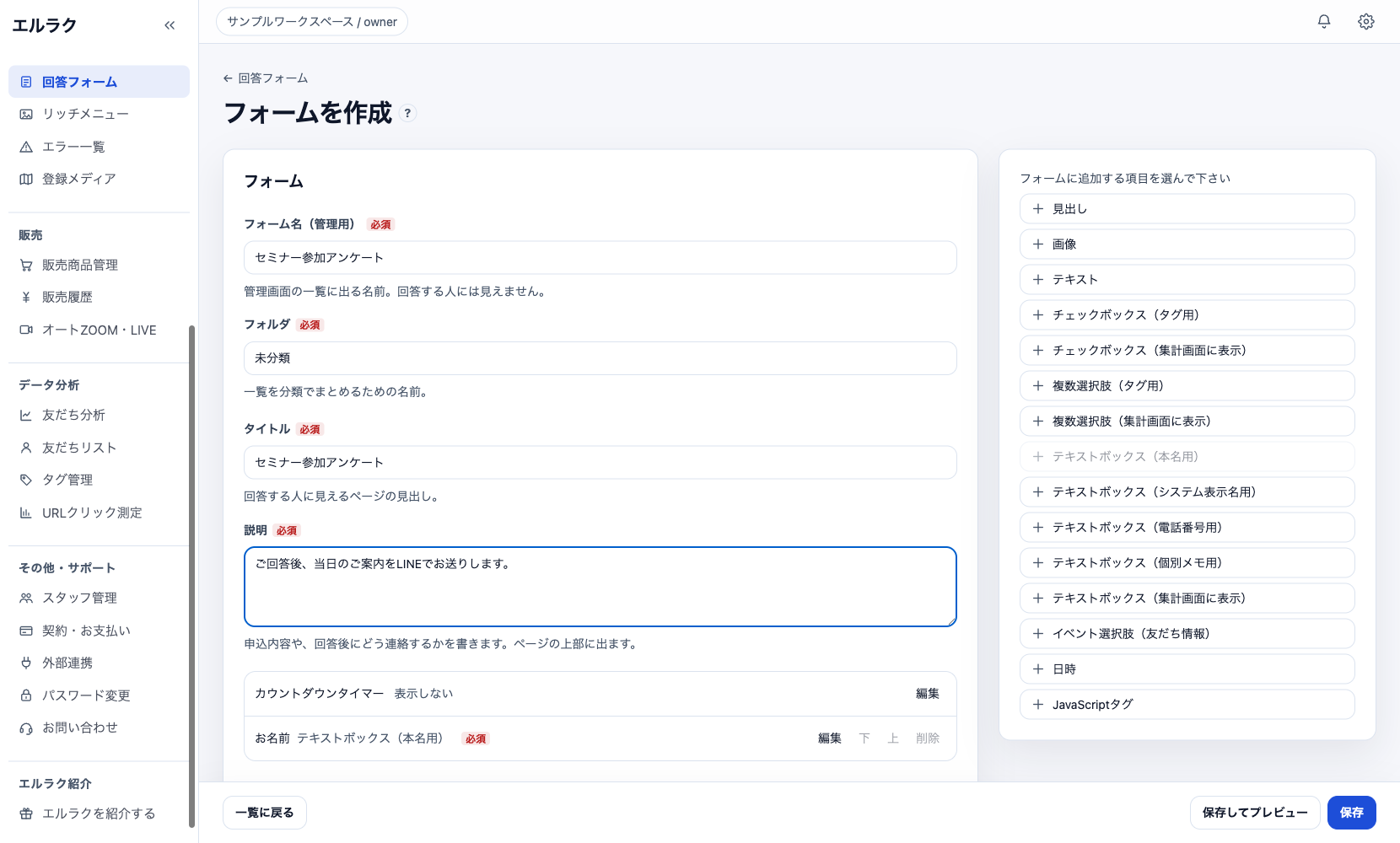Viewport: 1400px width, 843px height.
Task: Open the サンプルワークスペース / owner workspace selector
Action: coord(312,22)
